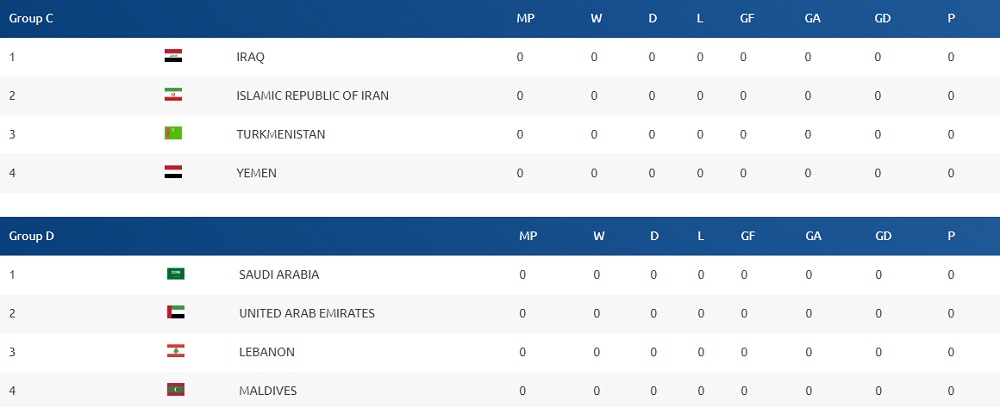
Task: Select the MALDIVES team name
Action: pyautogui.click(x=268, y=391)
